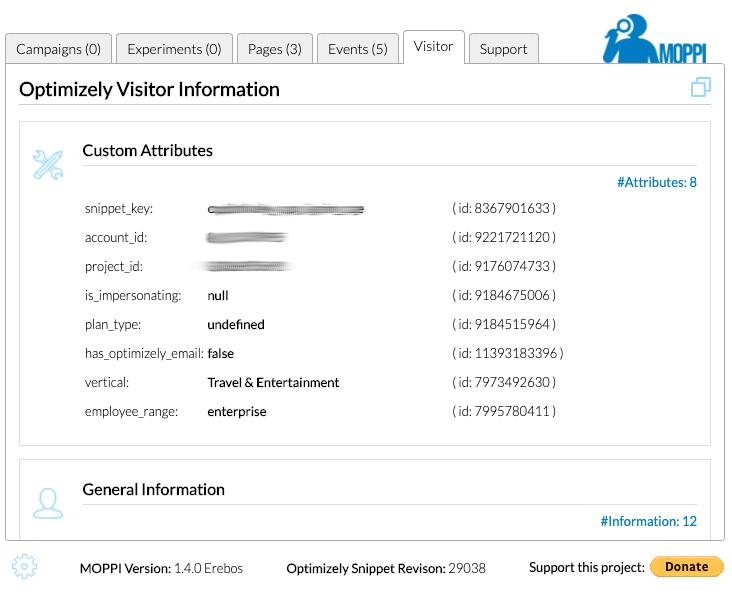Click the #Information: 12 counter
This screenshot has width=732, height=594.
(x=648, y=521)
